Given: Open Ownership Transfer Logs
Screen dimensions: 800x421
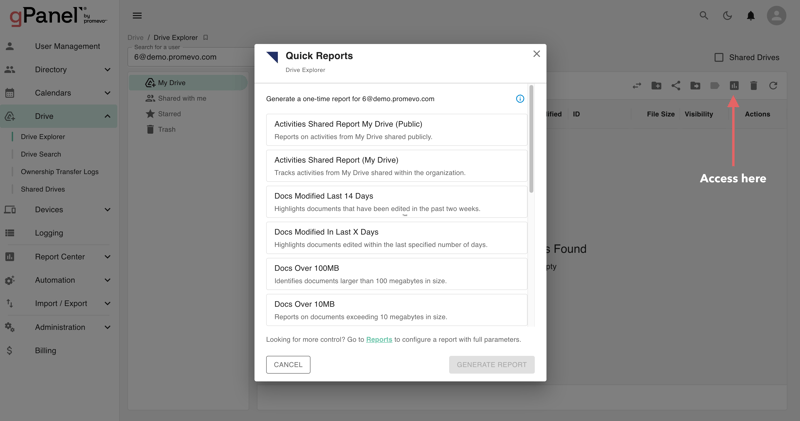Looking at the screenshot, I should 60,172.
